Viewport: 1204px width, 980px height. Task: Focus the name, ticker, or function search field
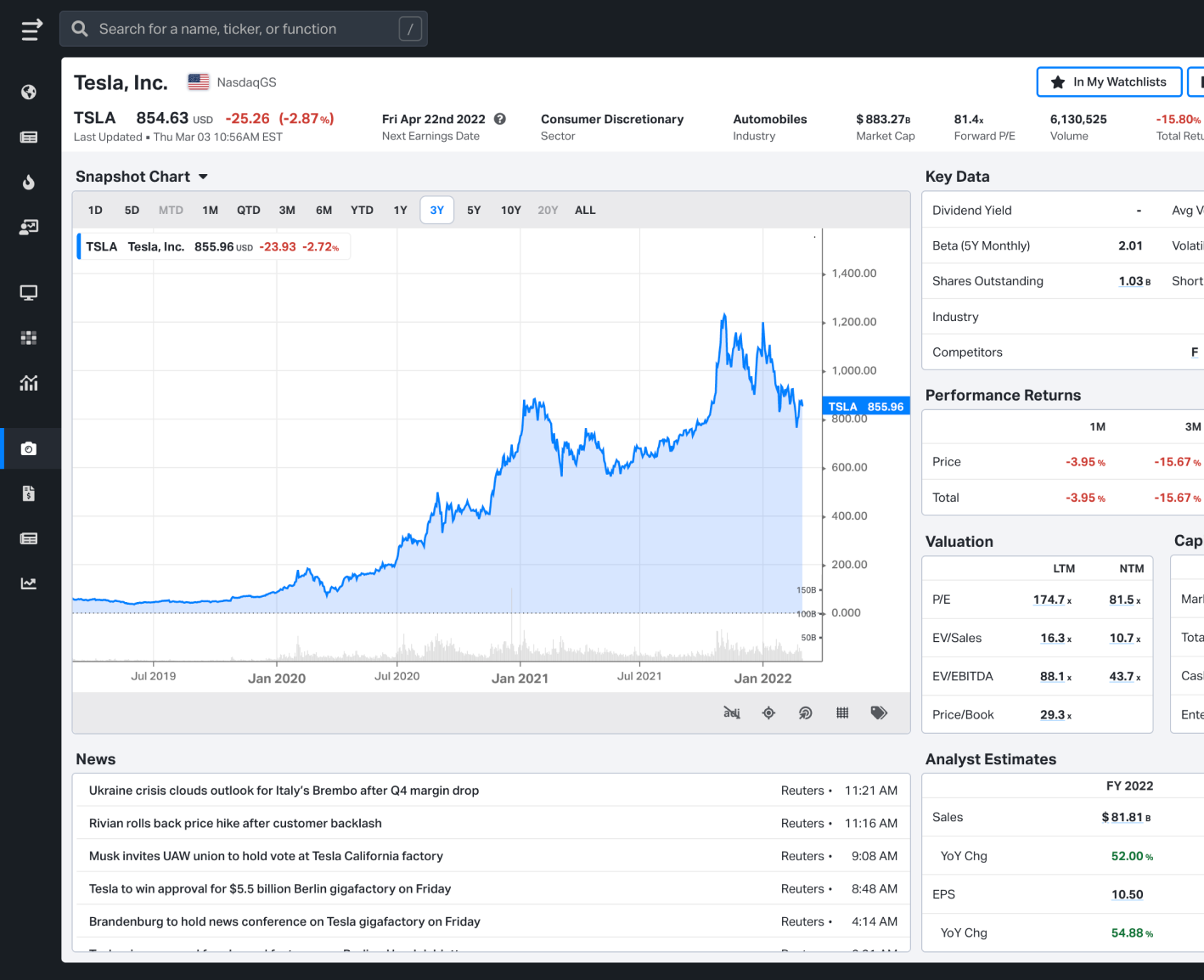[x=244, y=29]
